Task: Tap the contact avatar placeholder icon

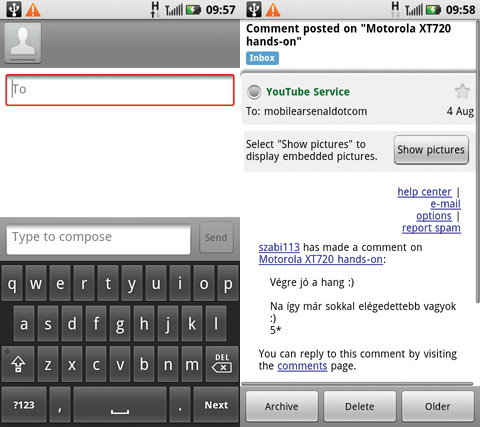Action: (x=23, y=43)
